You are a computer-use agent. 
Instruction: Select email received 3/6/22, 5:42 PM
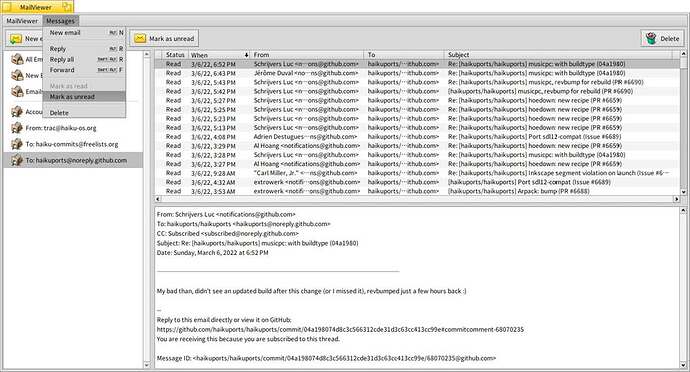[417, 91]
